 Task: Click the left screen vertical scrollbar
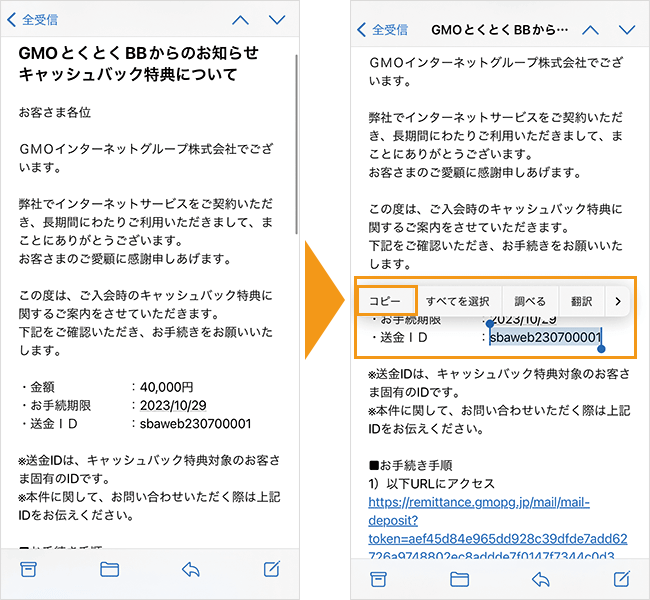coord(296,144)
